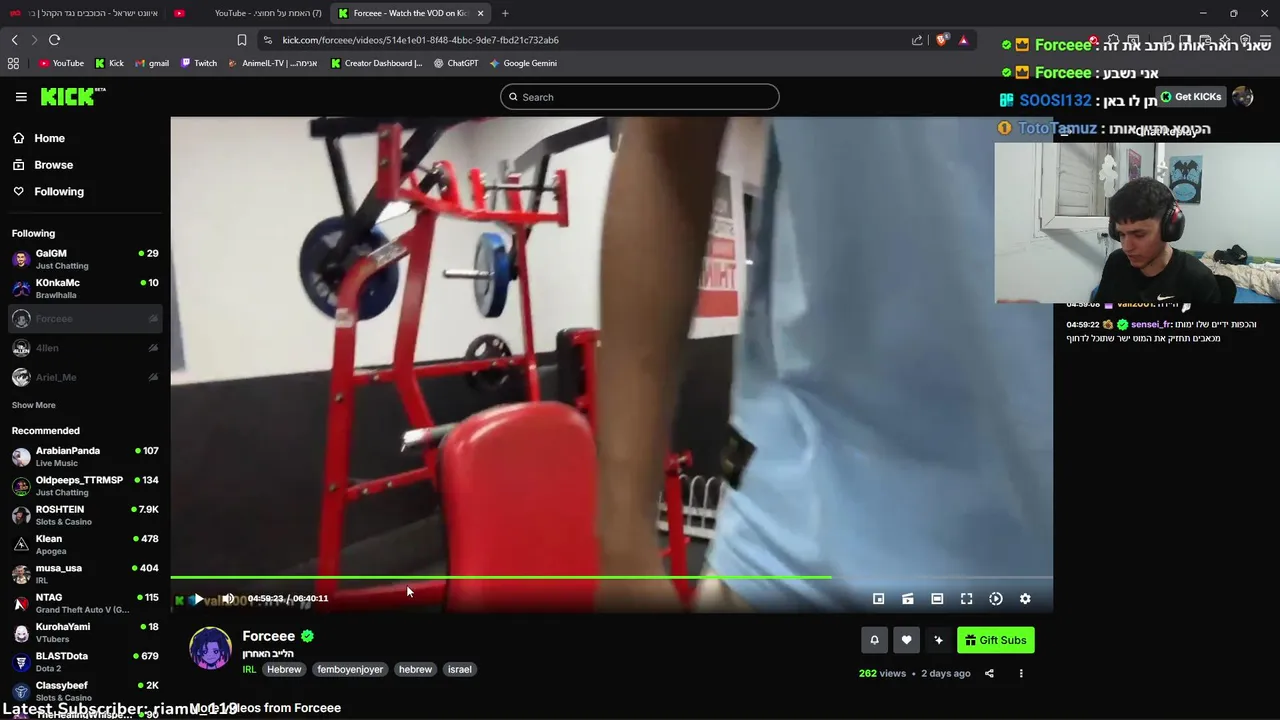Click the Get KICKs button
The image size is (1280, 720).
pyautogui.click(x=1190, y=97)
